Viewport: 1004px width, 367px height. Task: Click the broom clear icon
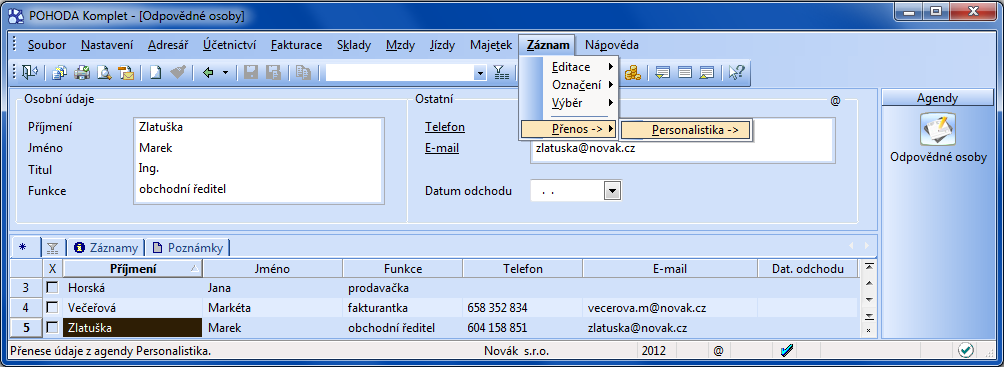tap(177, 72)
